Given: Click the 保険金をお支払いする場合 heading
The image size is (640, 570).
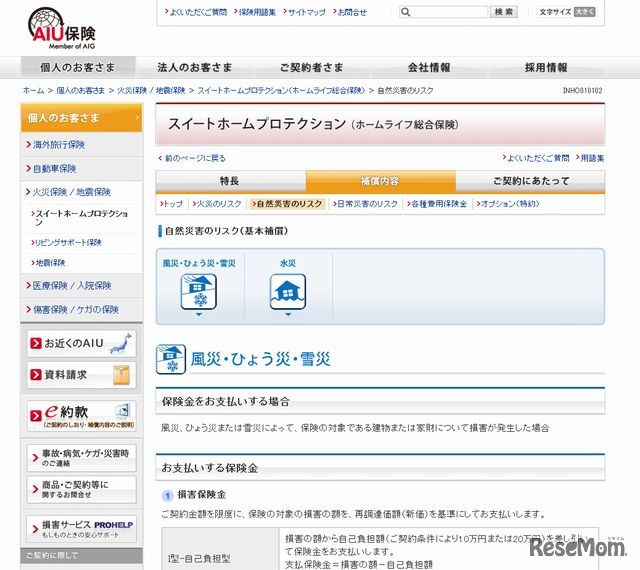Looking at the screenshot, I should click(x=226, y=402).
